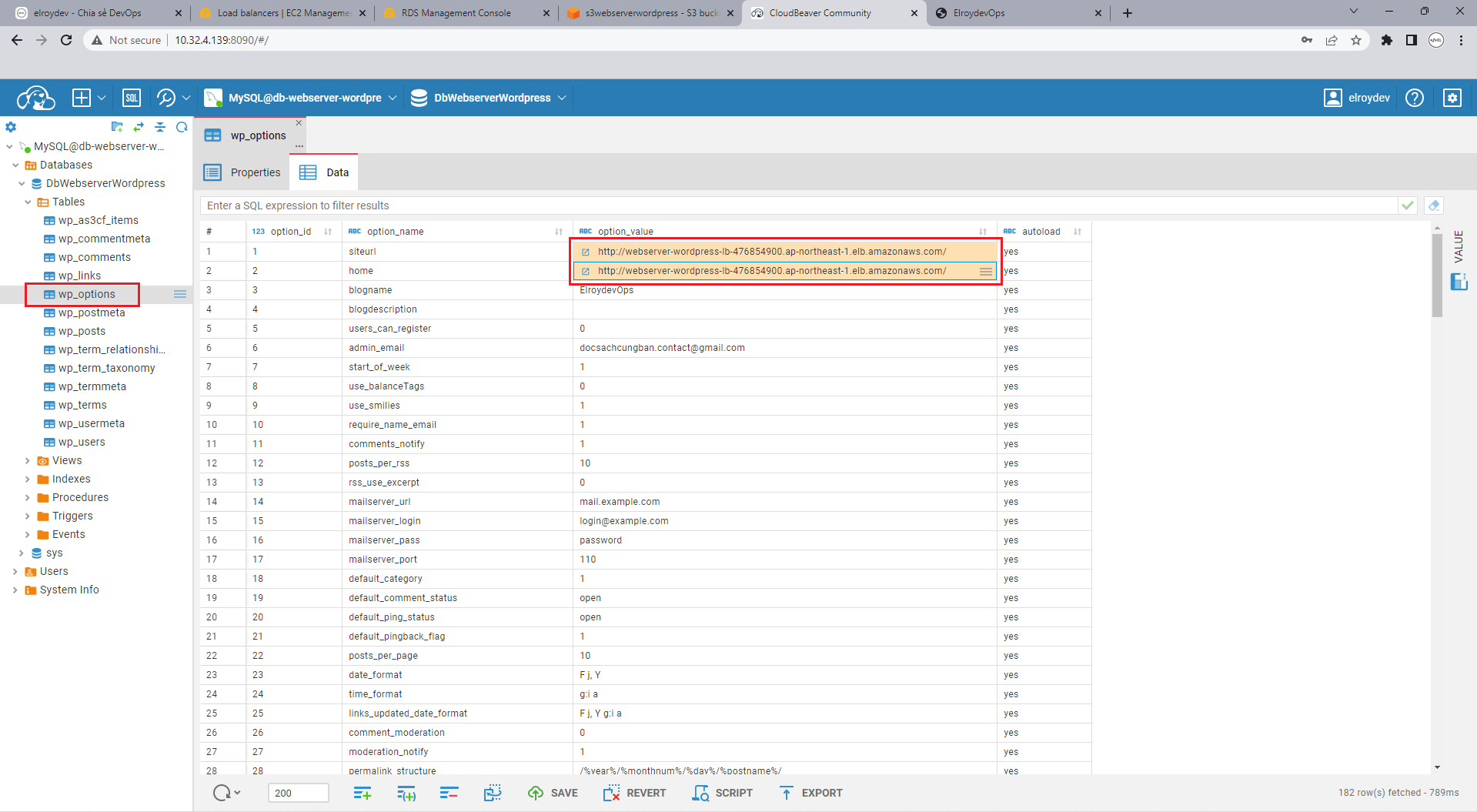Select the wp_users table
The height and width of the screenshot is (812, 1477).
82,442
